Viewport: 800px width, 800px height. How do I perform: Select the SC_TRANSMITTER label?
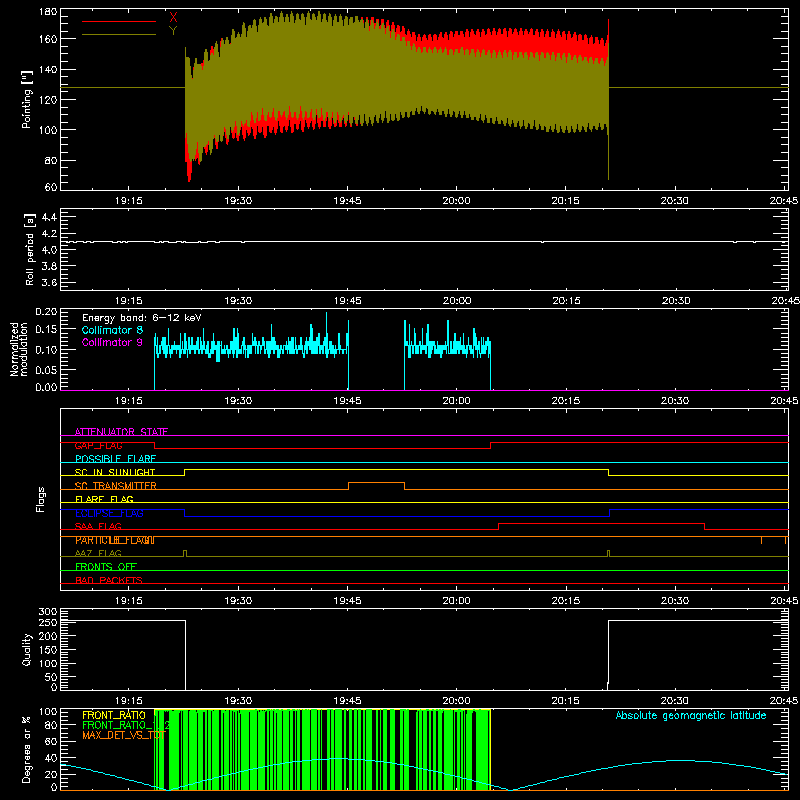(x=116, y=486)
